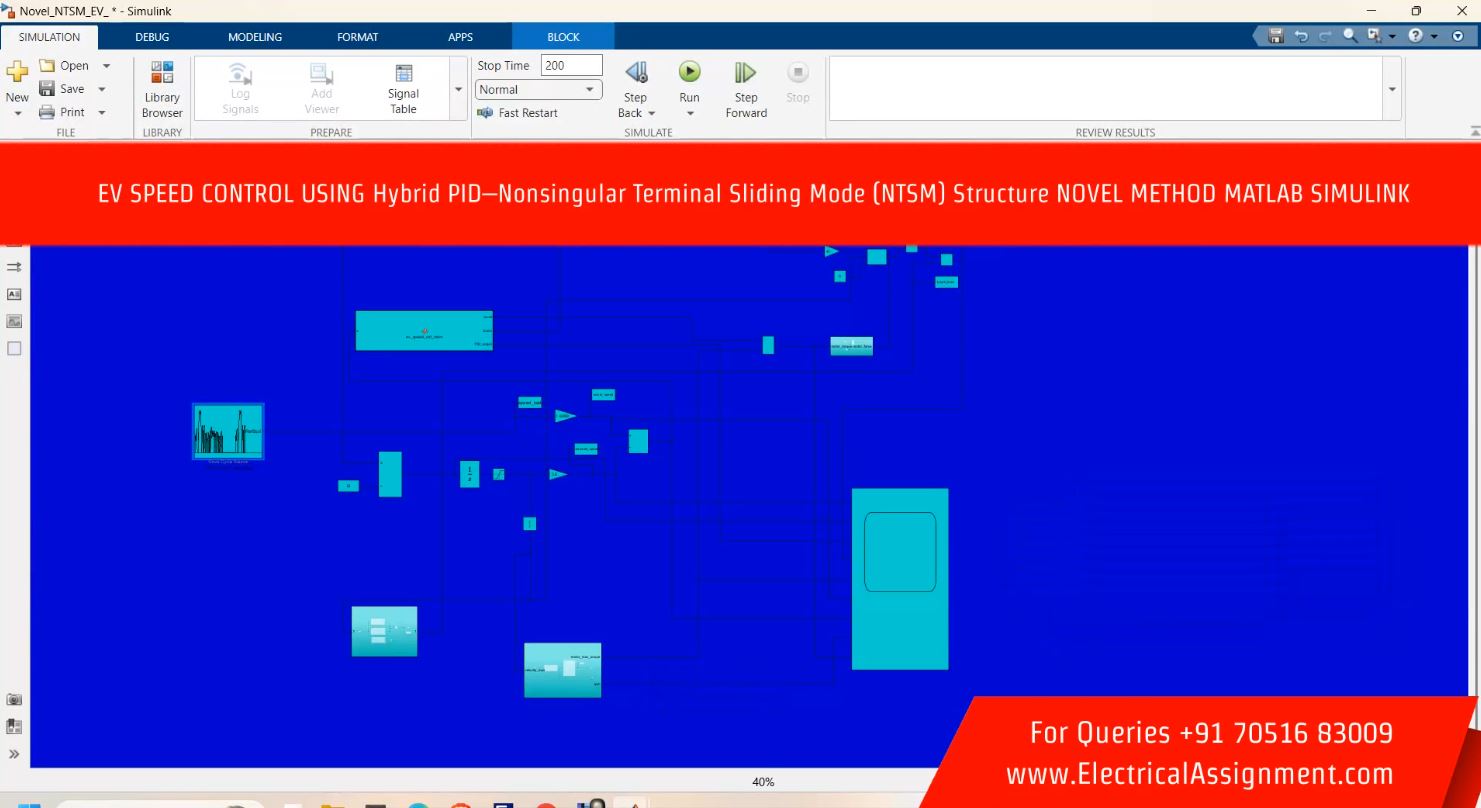Toggle the area box tool in palette

14,348
